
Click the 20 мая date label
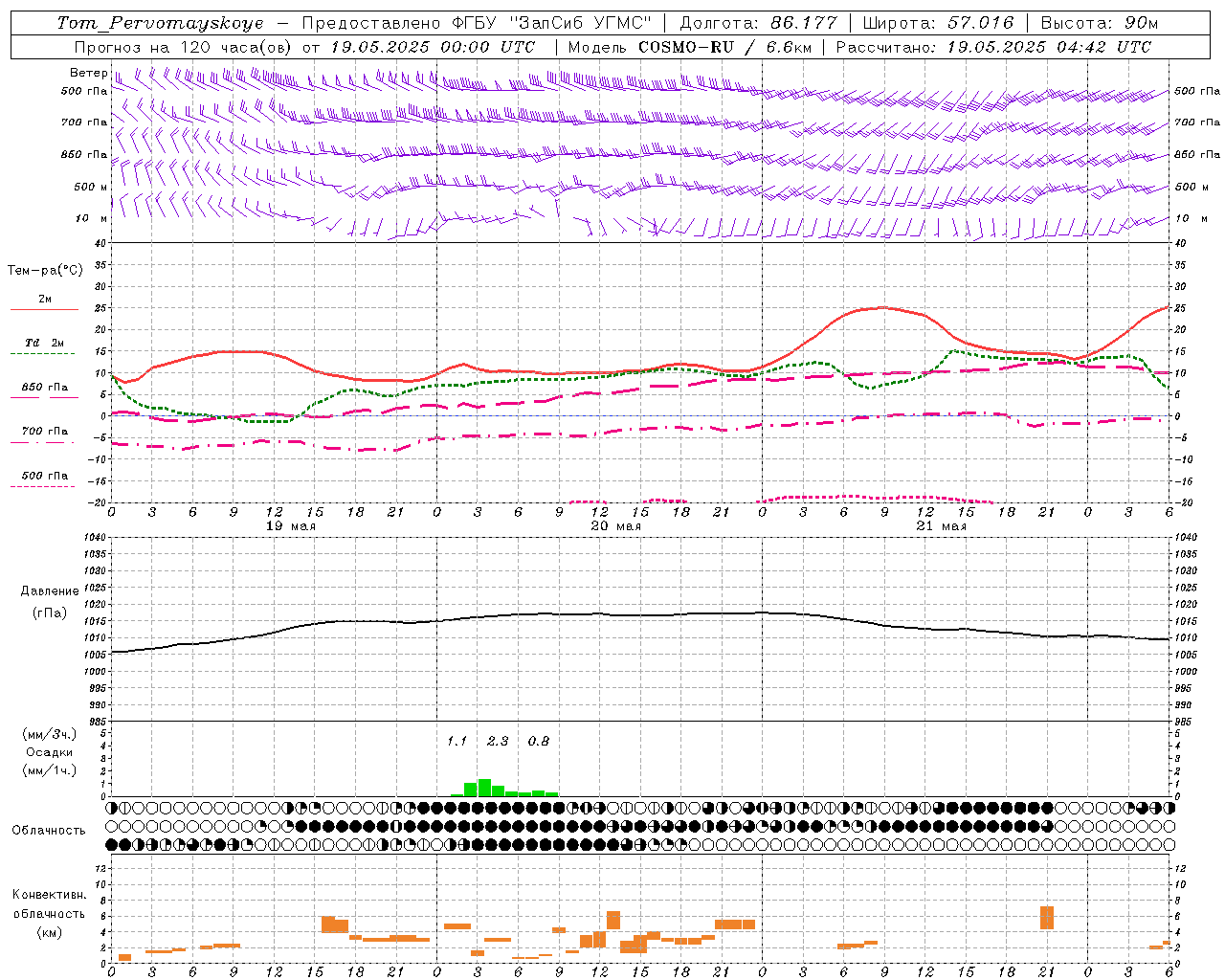pyautogui.click(x=616, y=526)
